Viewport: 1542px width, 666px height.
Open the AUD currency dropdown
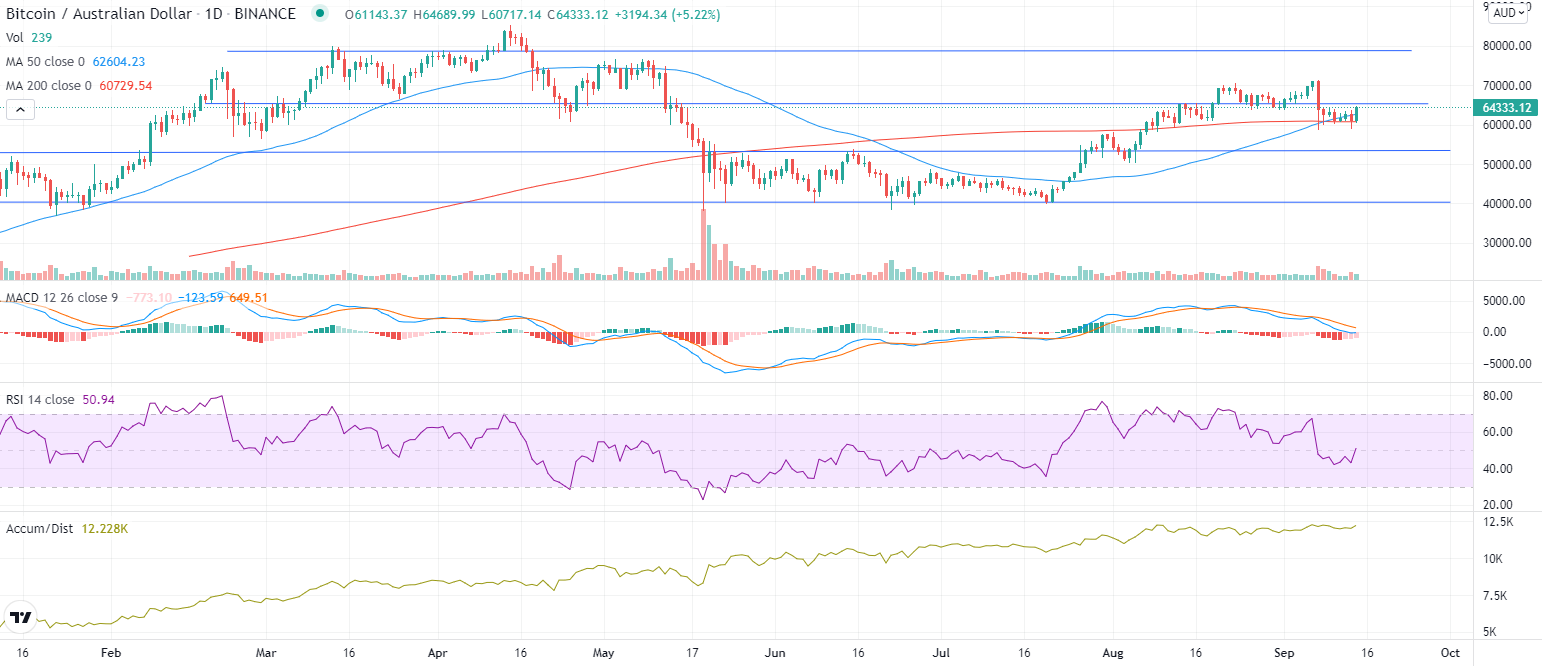pyautogui.click(x=1508, y=14)
